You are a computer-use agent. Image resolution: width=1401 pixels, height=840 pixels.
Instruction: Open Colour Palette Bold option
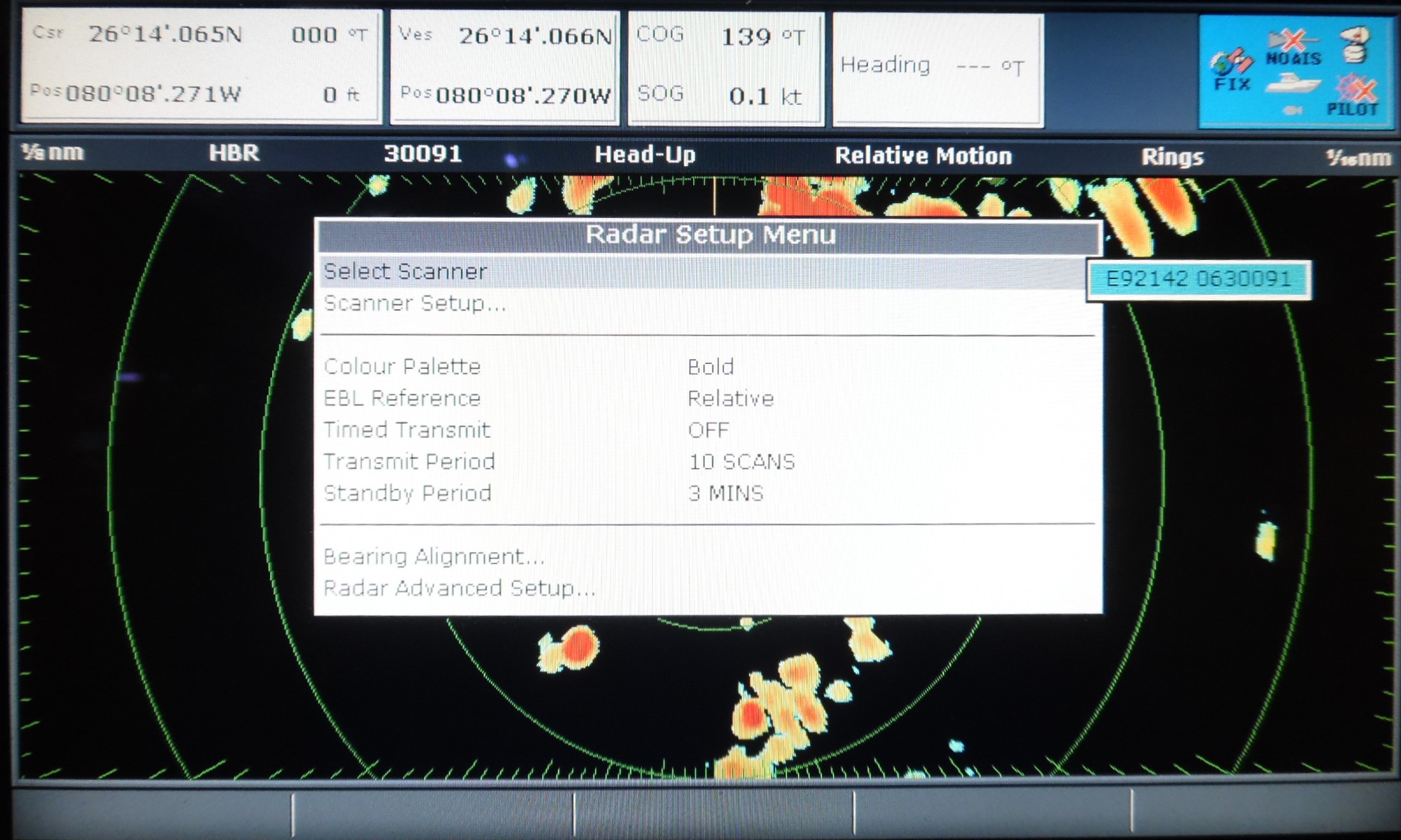710,367
